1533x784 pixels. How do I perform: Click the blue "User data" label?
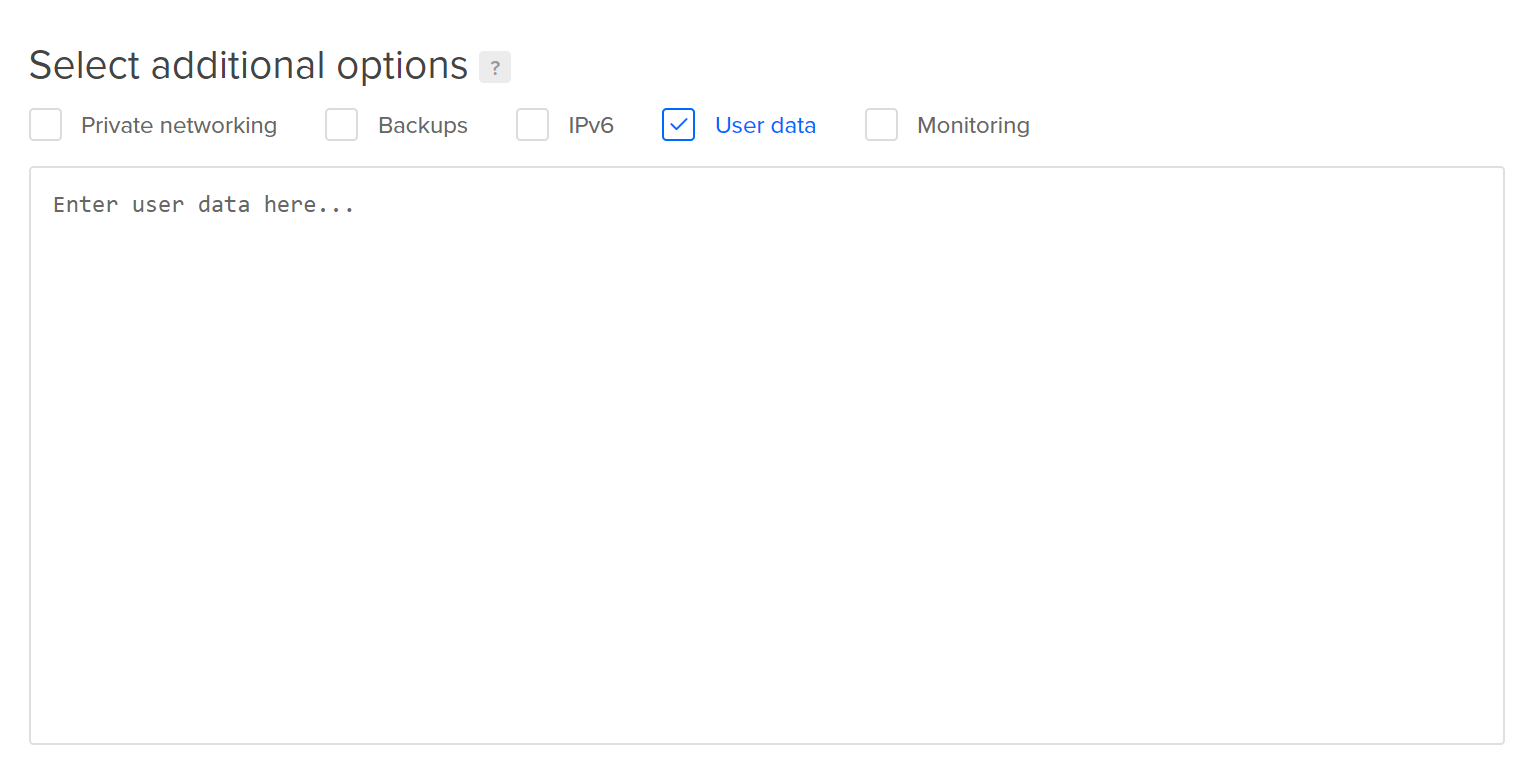point(766,126)
